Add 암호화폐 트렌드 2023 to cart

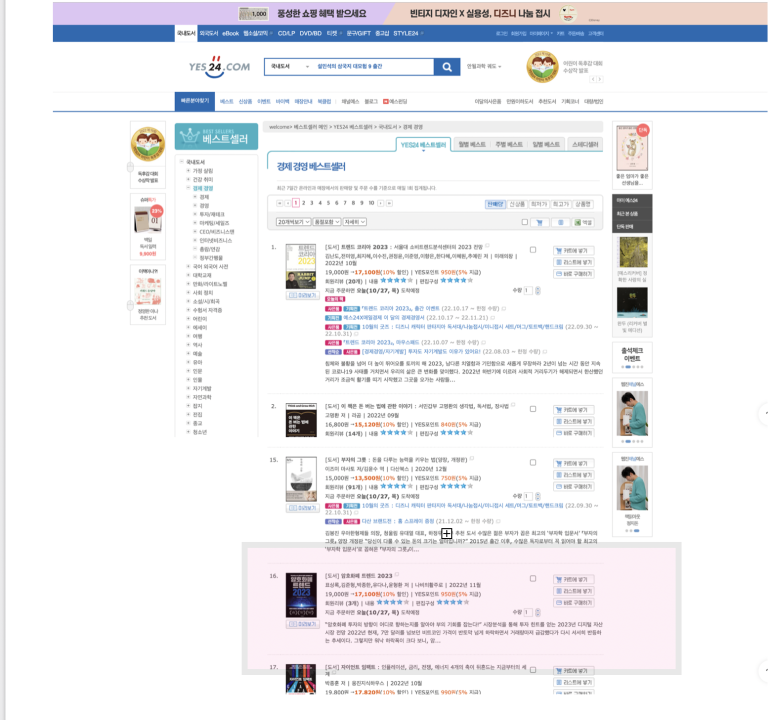[574, 579]
